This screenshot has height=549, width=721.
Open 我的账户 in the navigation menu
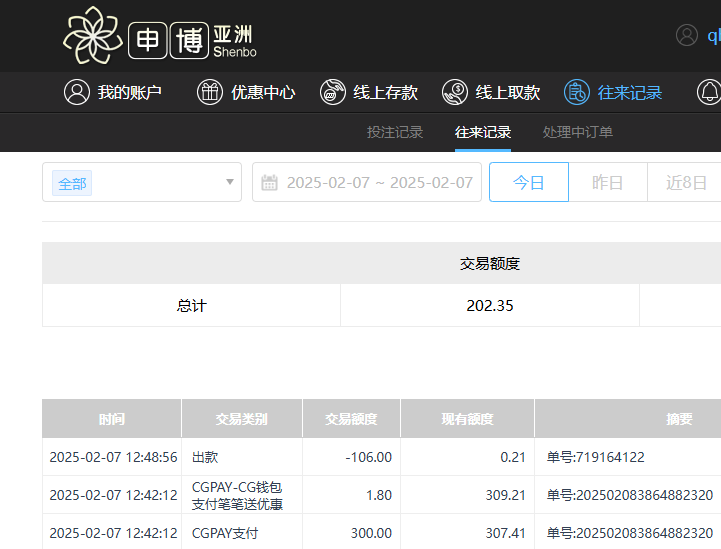coord(129,92)
